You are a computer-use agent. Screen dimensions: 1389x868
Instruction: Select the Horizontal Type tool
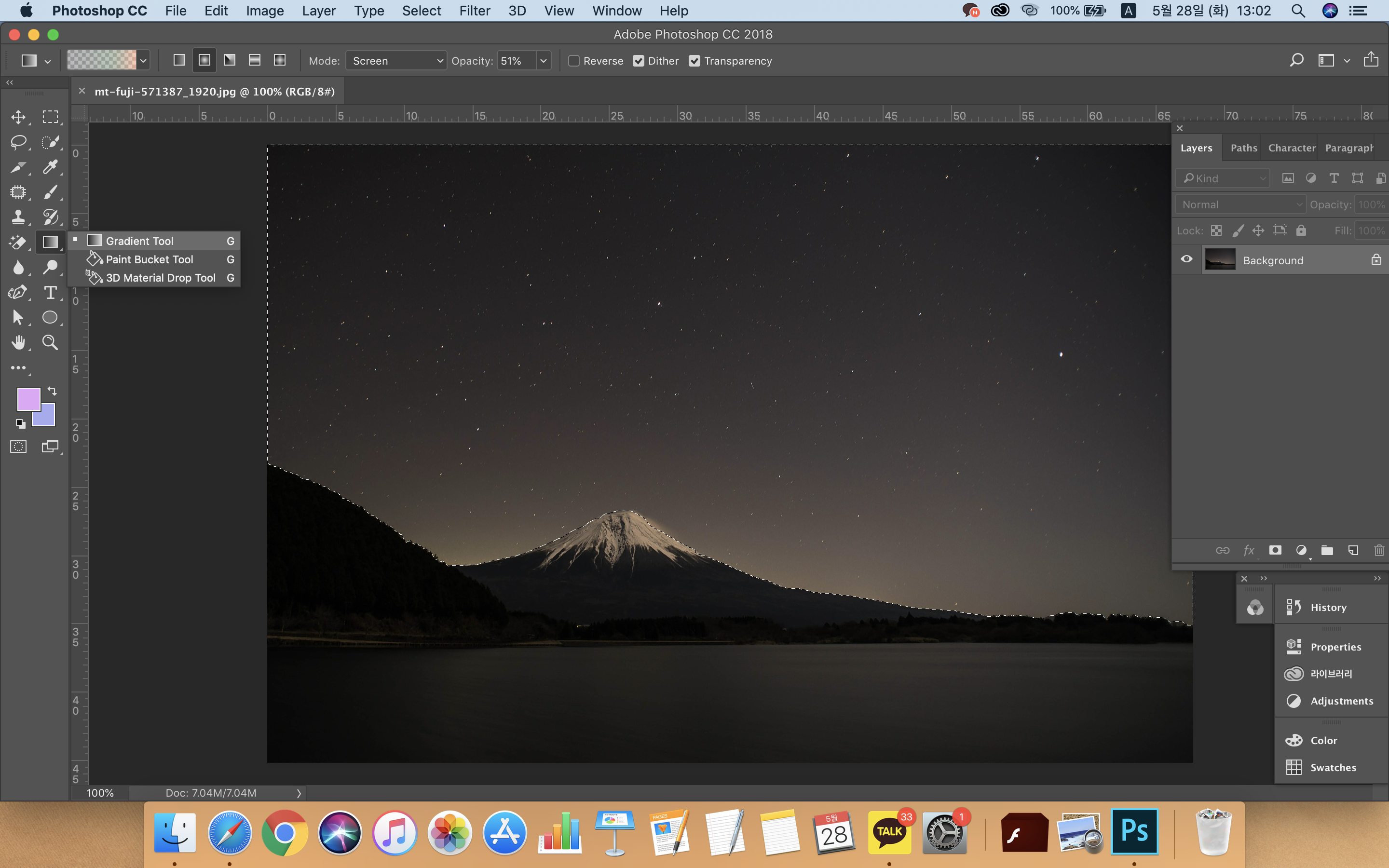[x=51, y=292]
